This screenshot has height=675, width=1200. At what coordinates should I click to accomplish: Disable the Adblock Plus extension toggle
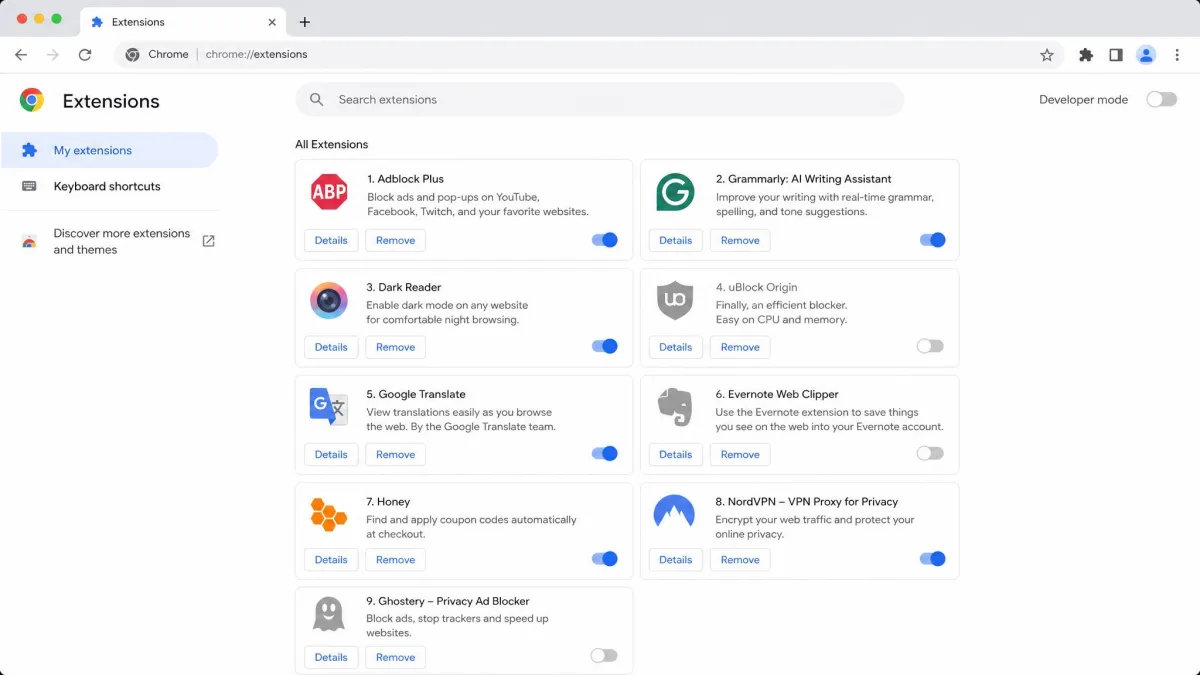pos(604,240)
